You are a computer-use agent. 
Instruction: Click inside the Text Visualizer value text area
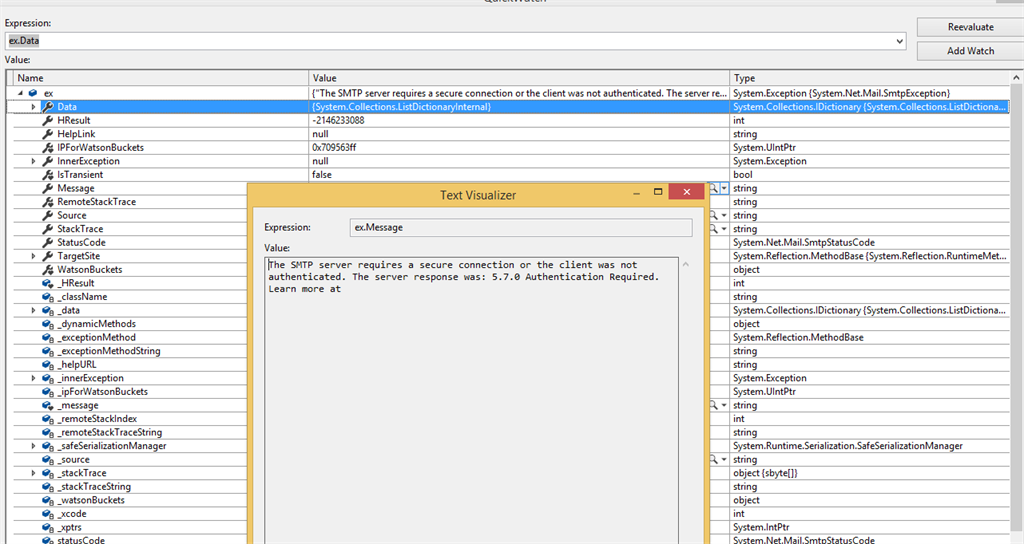472,400
